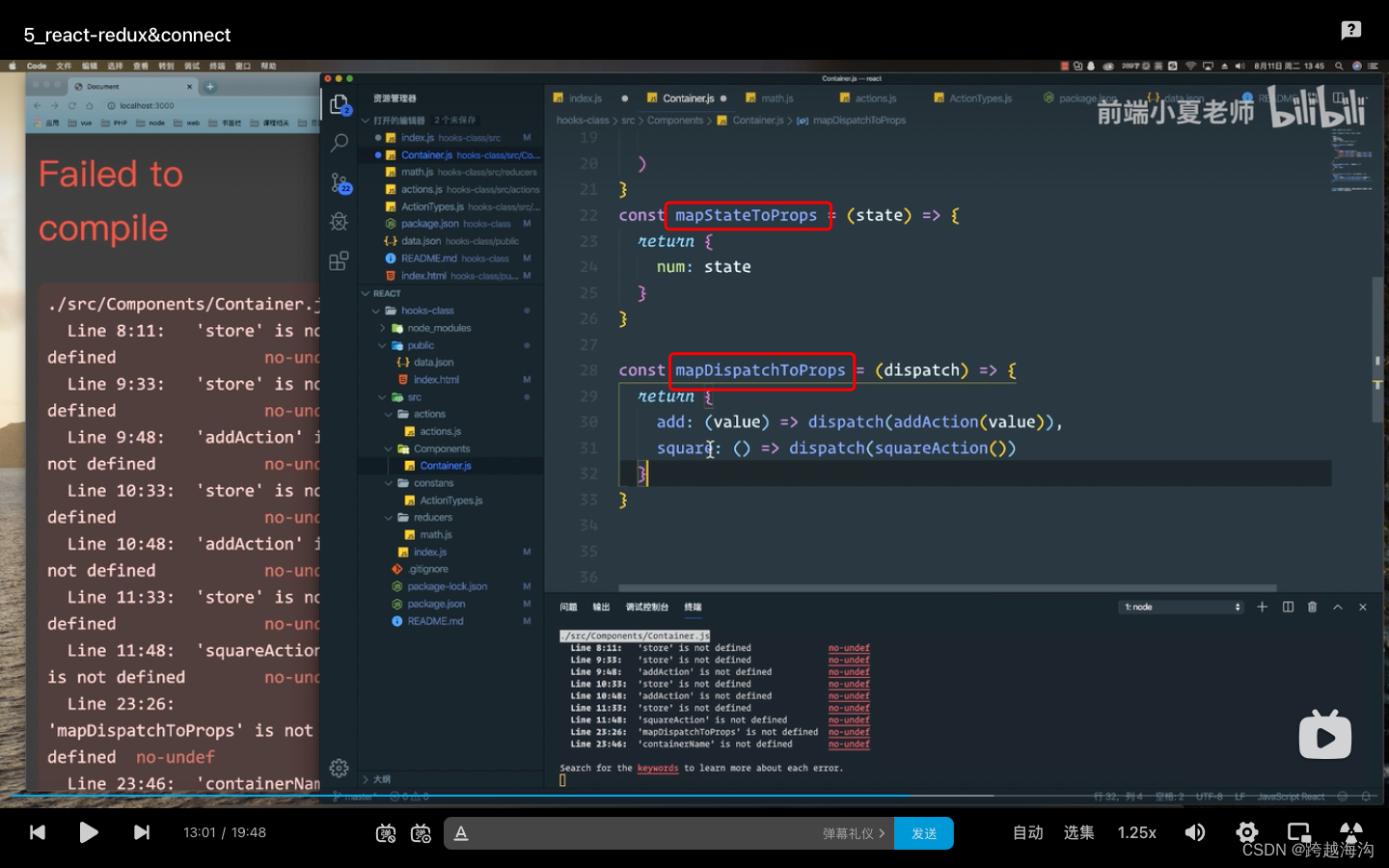Open README.md in open editors list
This screenshot has width=1389, height=868.
(x=428, y=258)
